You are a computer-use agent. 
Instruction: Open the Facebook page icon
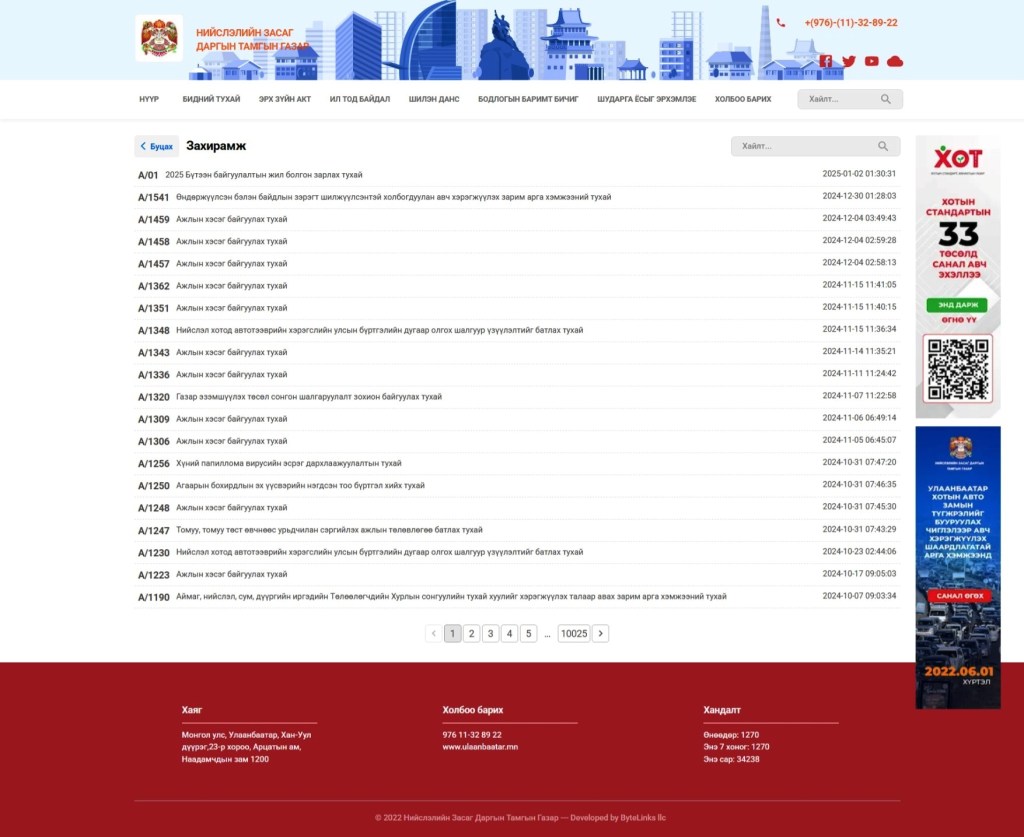coord(825,61)
